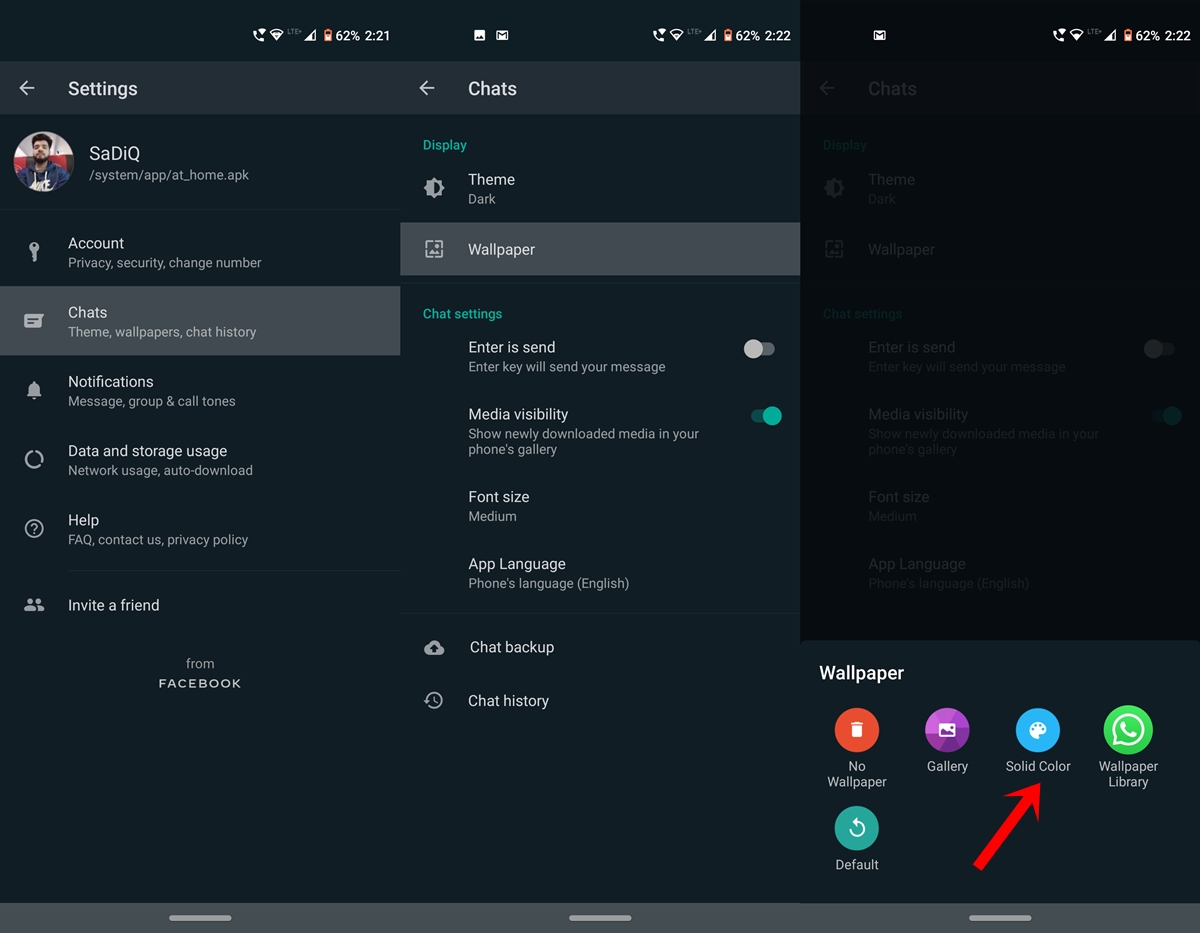Toggle the Enter is send switch
This screenshot has height=933, width=1200.
click(759, 349)
